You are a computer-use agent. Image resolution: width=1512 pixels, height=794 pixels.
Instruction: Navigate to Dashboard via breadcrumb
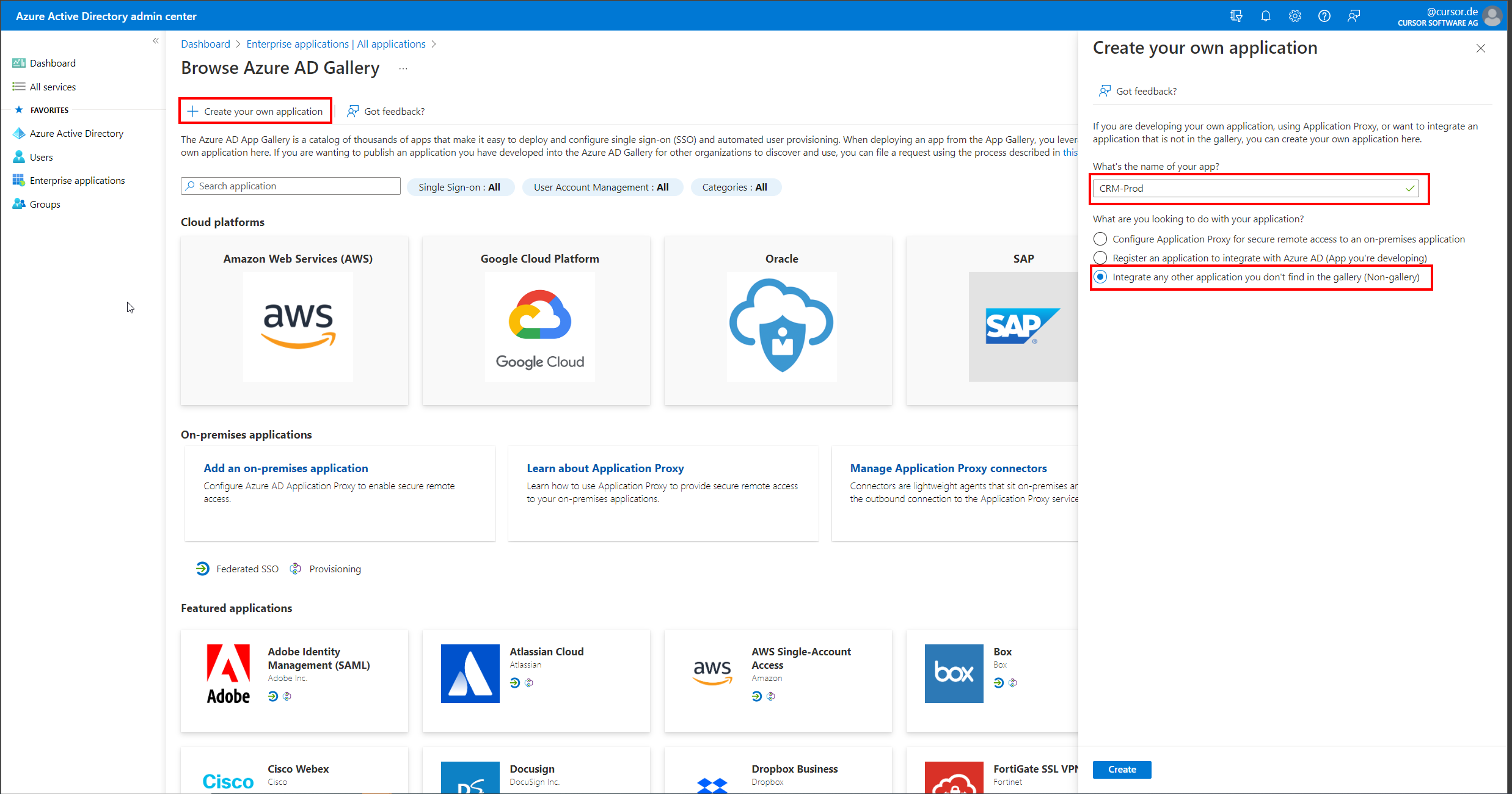coord(205,43)
